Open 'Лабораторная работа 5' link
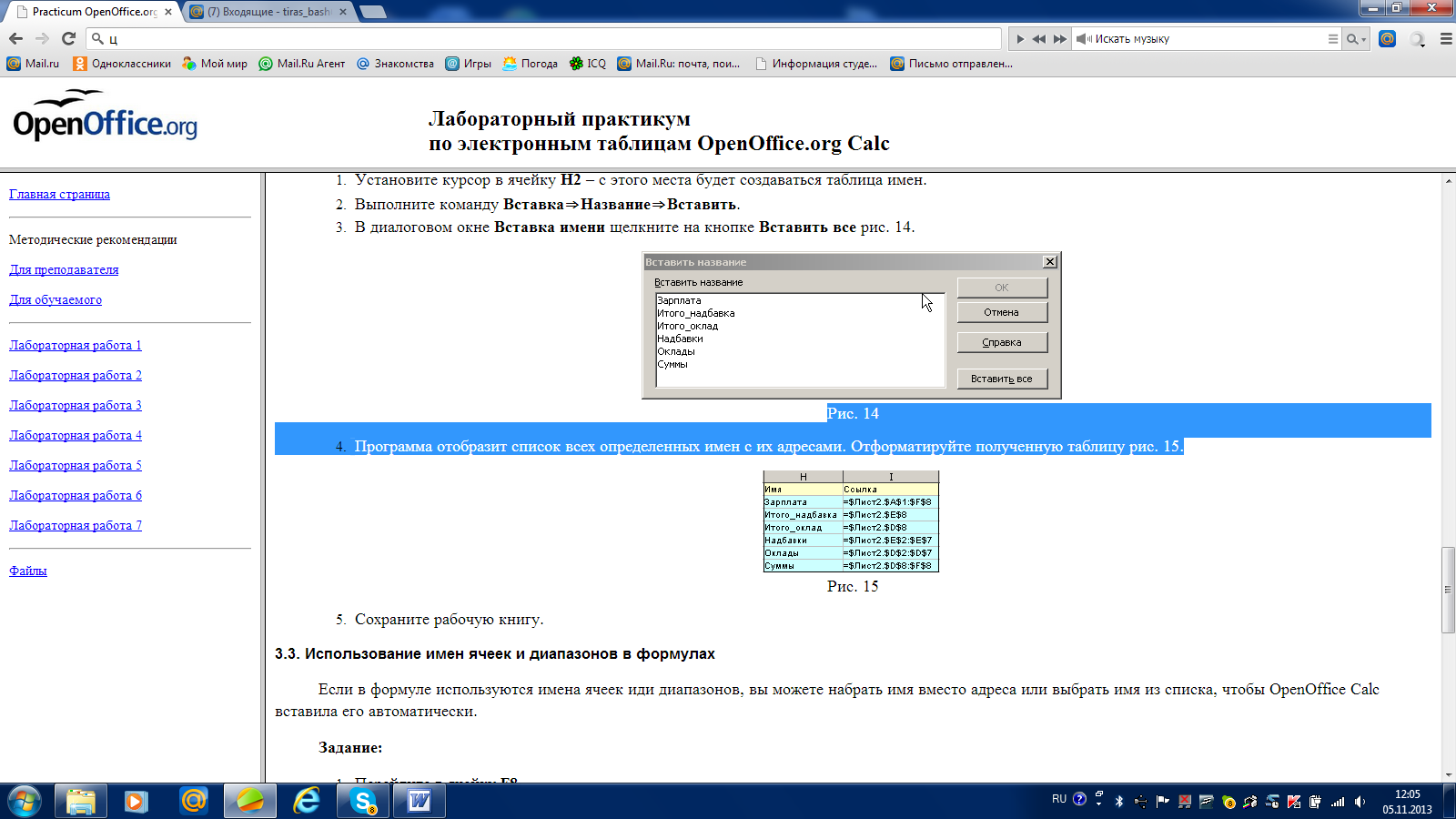 click(76, 465)
